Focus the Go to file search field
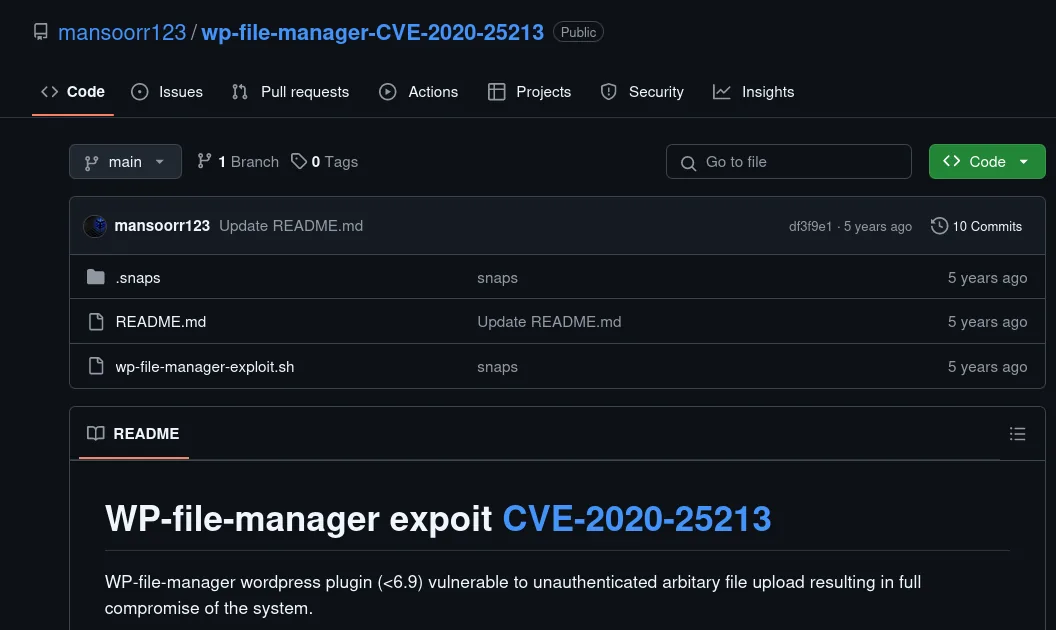 coord(789,162)
